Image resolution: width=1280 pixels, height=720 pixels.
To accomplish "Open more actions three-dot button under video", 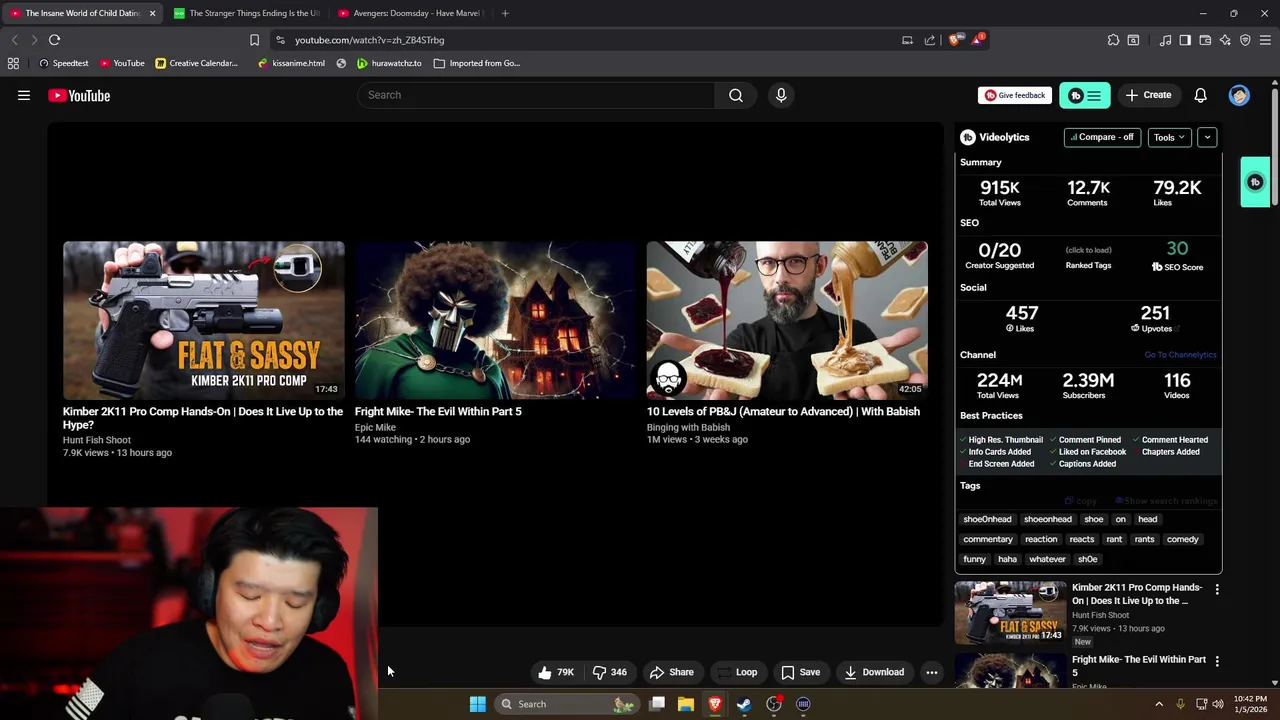I will click(x=932, y=672).
